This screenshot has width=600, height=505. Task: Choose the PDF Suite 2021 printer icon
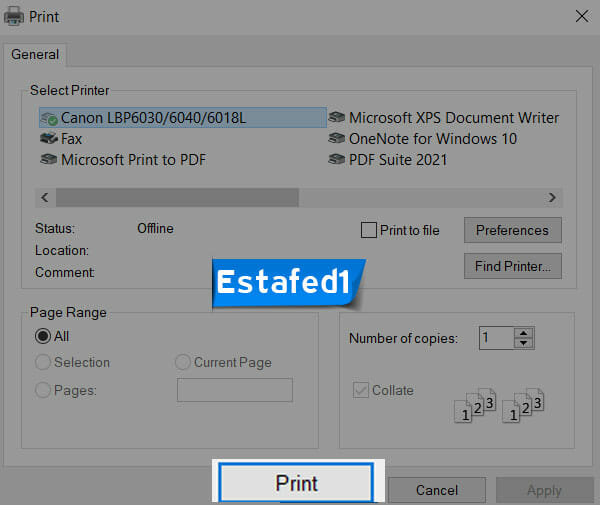click(337, 159)
